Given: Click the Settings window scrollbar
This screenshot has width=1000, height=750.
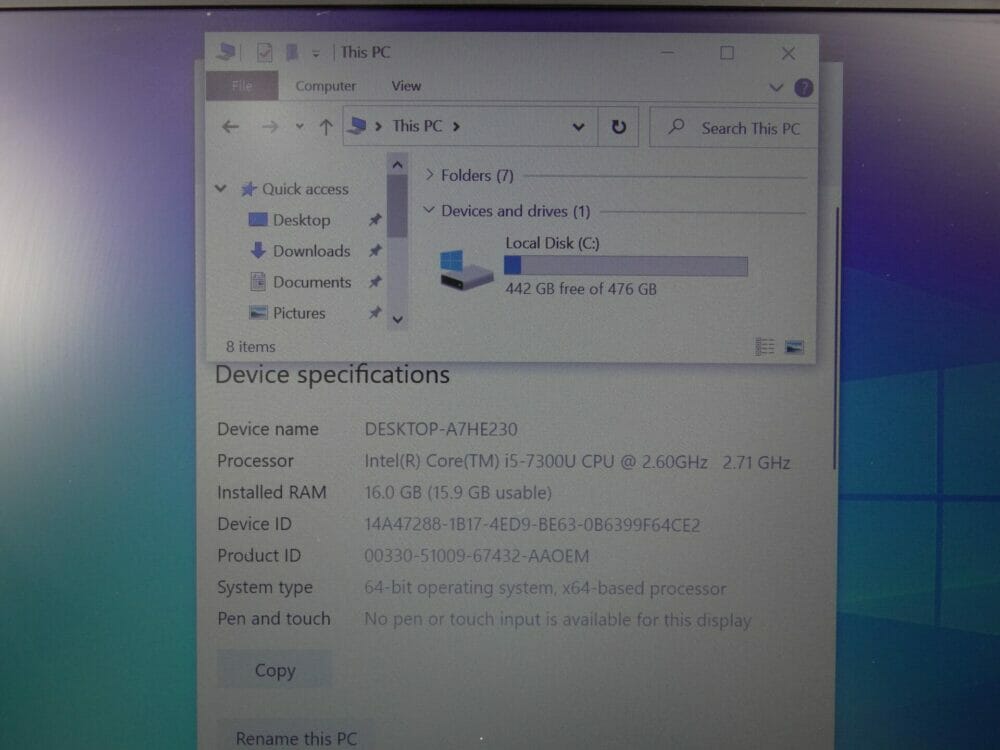Looking at the screenshot, I should [835, 339].
